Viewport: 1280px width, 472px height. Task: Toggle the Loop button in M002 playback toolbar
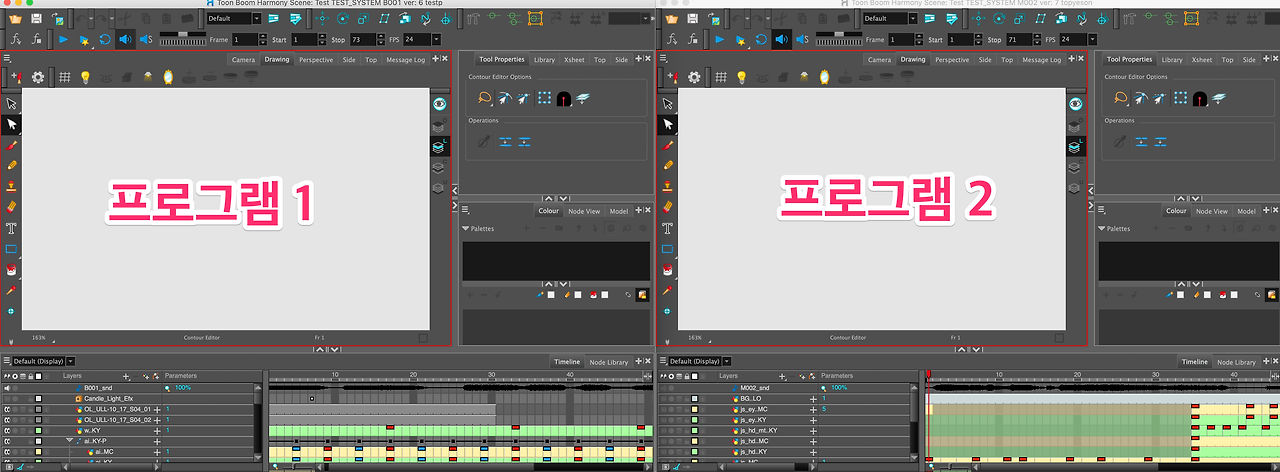[x=762, y=39]
